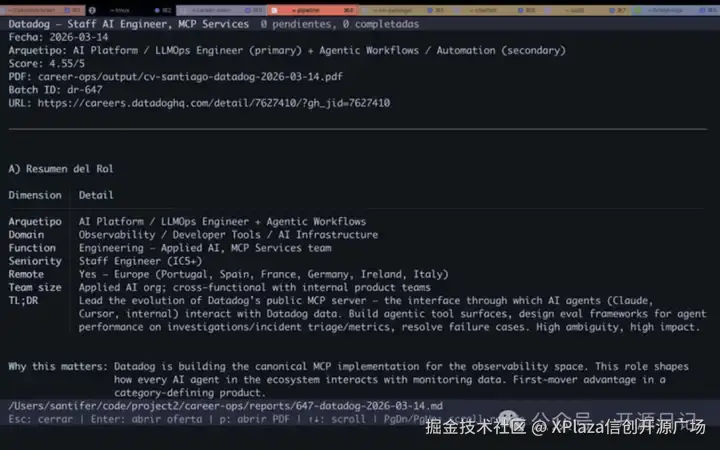Select the top 'Arquetipo: AI Platform' header line
The width and height of the screenshot is (720, 450).
tap(287, 51)
